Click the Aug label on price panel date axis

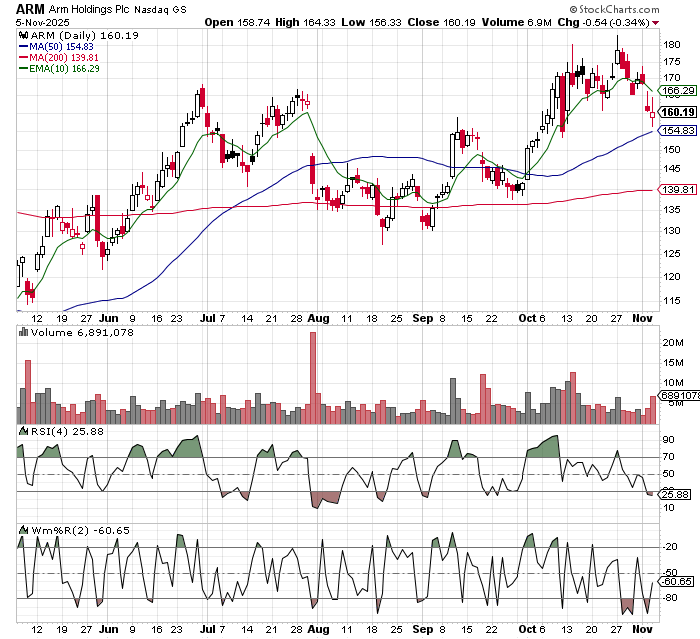click(x=318, y=318)
